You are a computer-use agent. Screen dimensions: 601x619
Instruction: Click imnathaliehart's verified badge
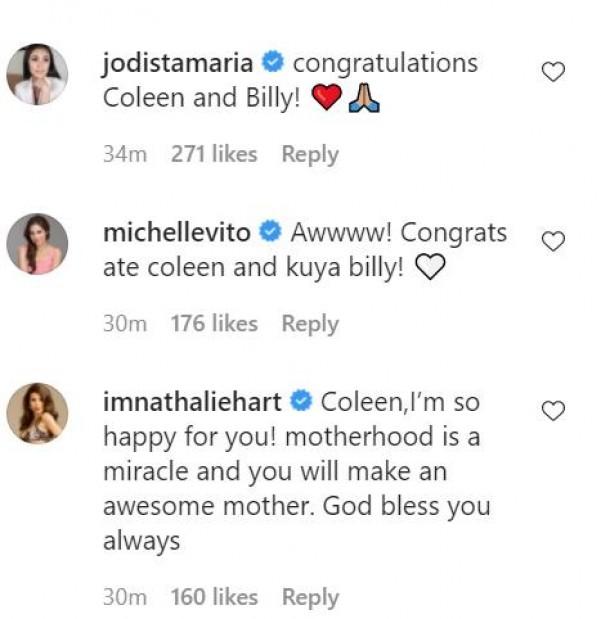(x=300, y=402)
